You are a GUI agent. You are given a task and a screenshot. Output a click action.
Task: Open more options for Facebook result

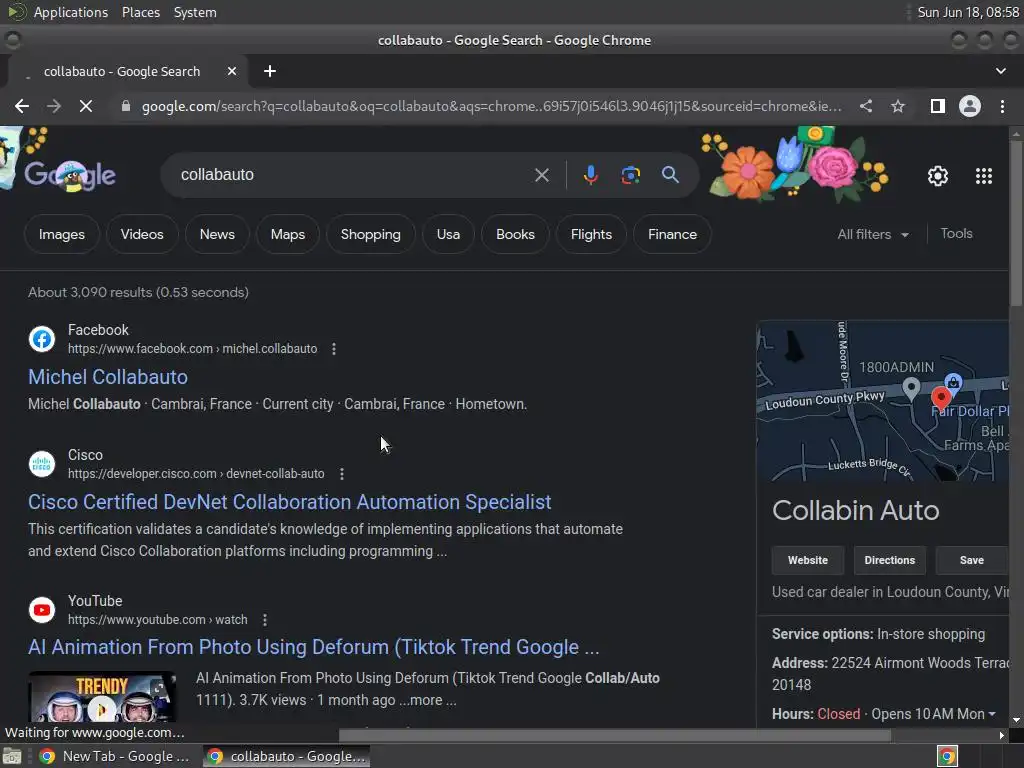334,349
